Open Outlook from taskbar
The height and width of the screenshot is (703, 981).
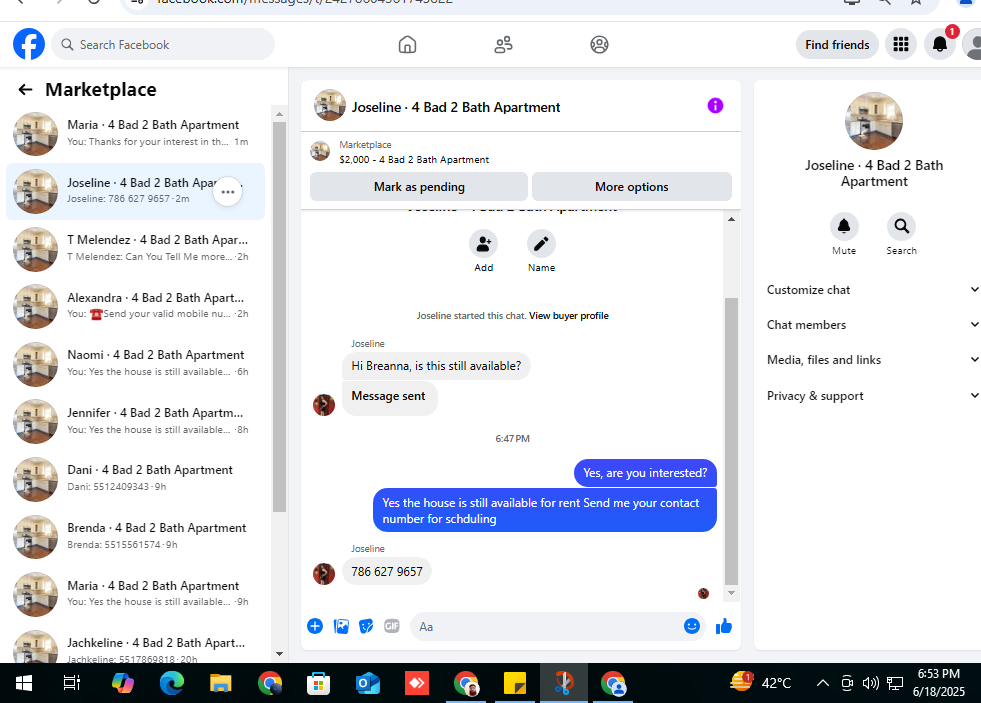pyautogui.click(x=368, y=683)
